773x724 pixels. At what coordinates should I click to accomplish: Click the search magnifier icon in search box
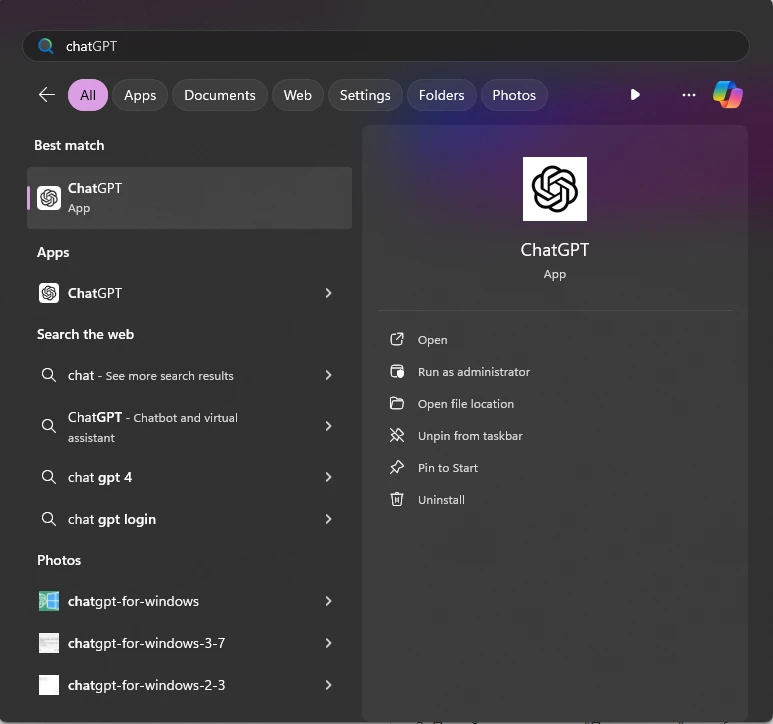click(x=46, y=46)
